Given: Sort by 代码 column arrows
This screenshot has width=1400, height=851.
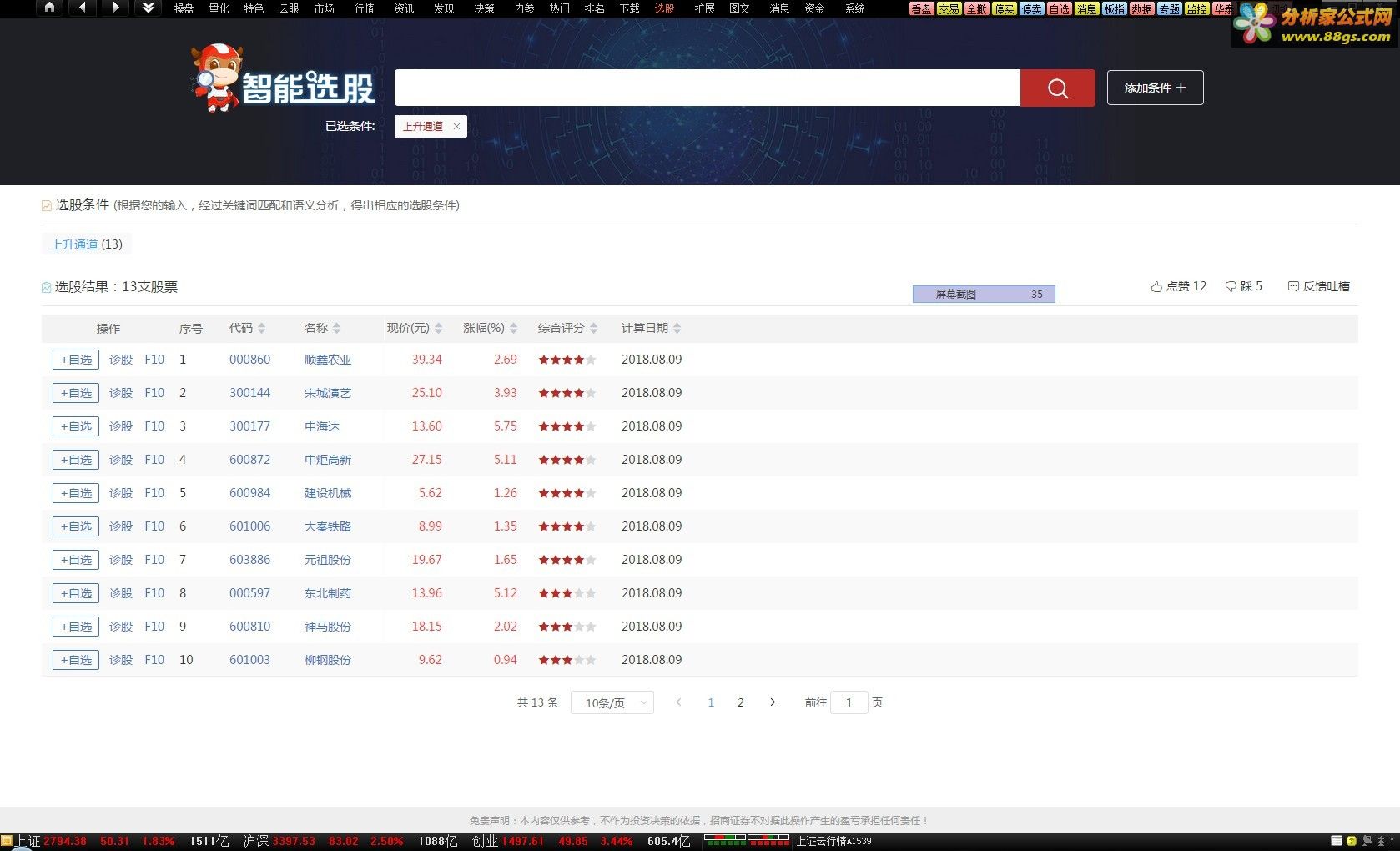Looking at the screenshot, I should tap(261, 328).
